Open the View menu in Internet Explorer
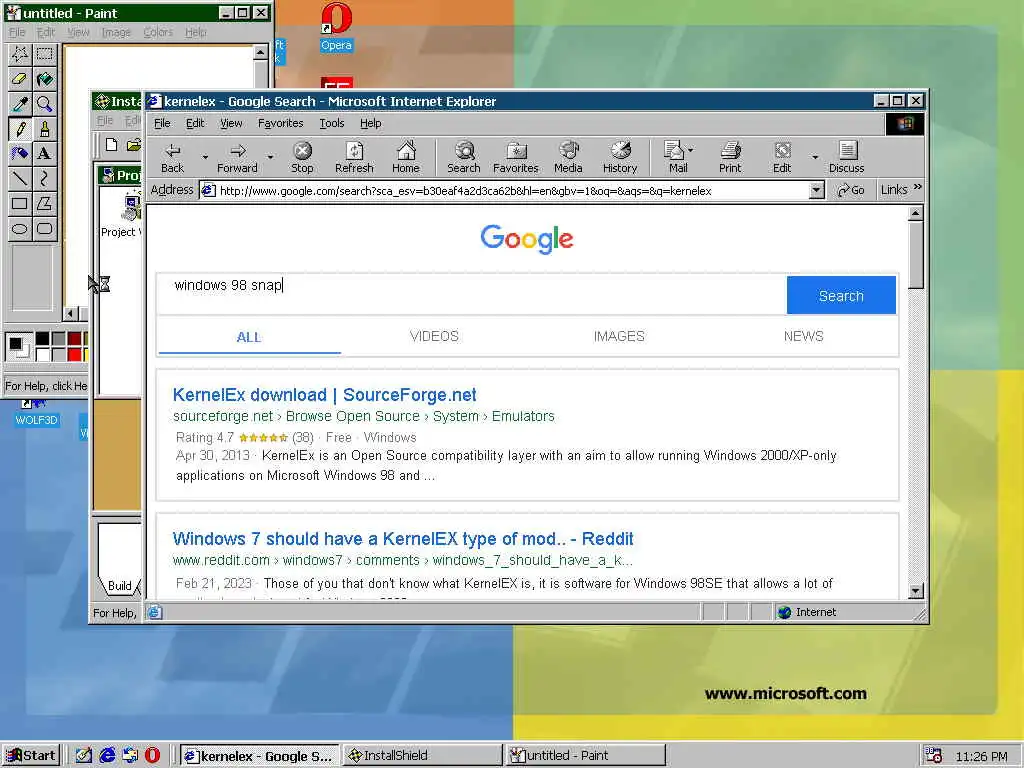This screenshot has height=768, width=1024. (x=231, y=123)
